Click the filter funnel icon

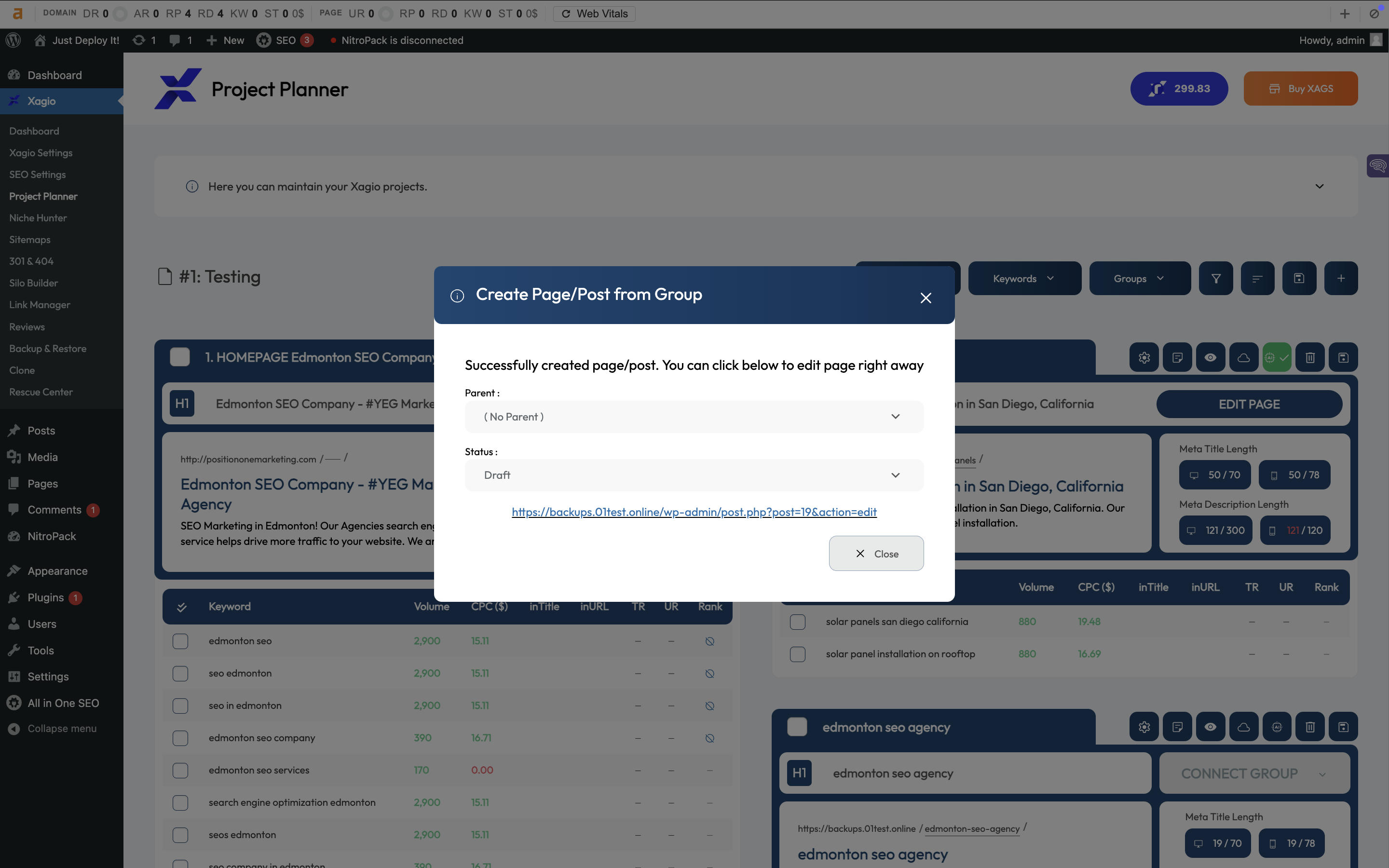click(x=1216, y=278)
